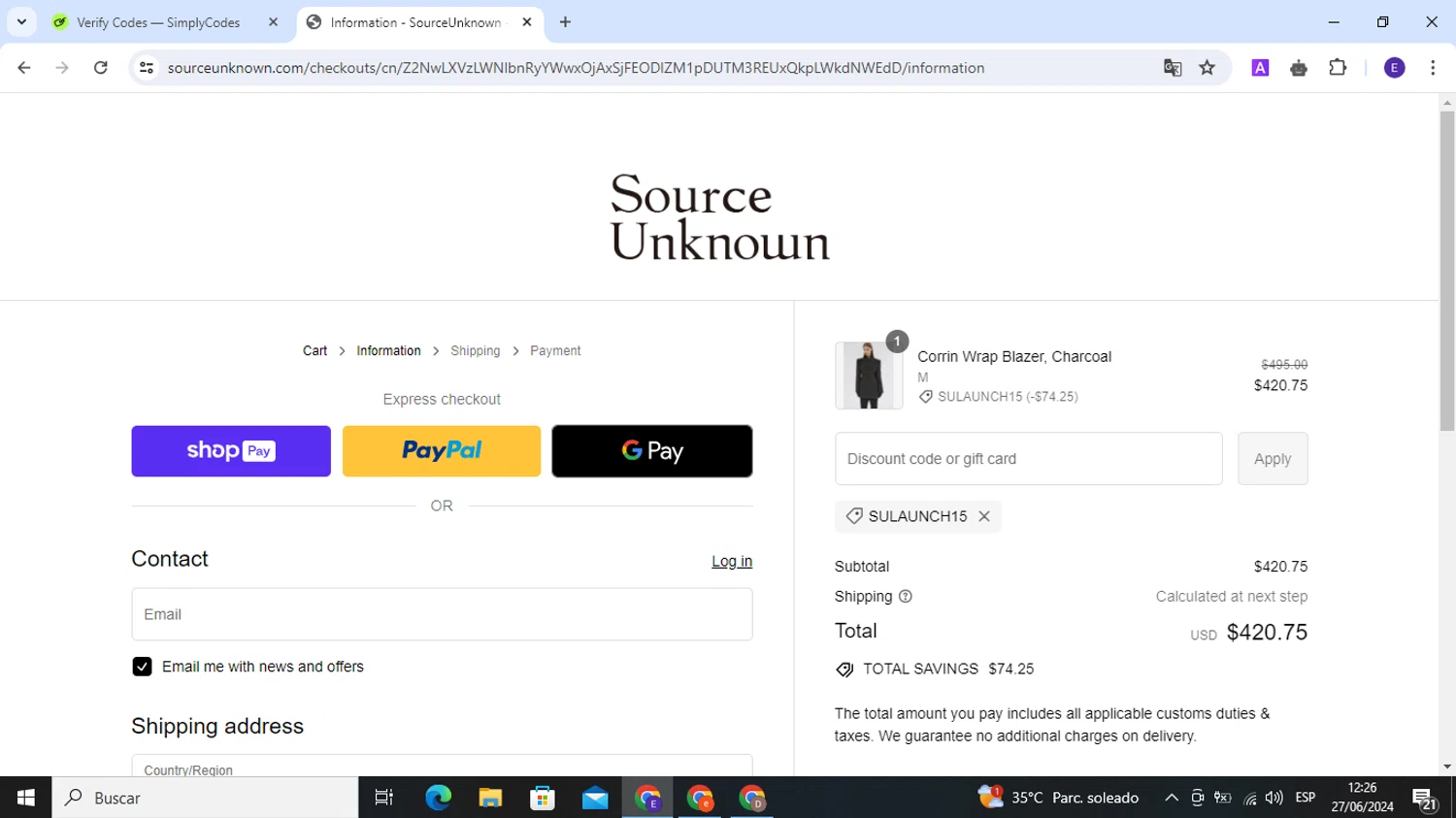Remove the SULAUNCH15 discount code
Viewport: 1456px width, 818px height.
pyautogui.click(x=984, y=516)
